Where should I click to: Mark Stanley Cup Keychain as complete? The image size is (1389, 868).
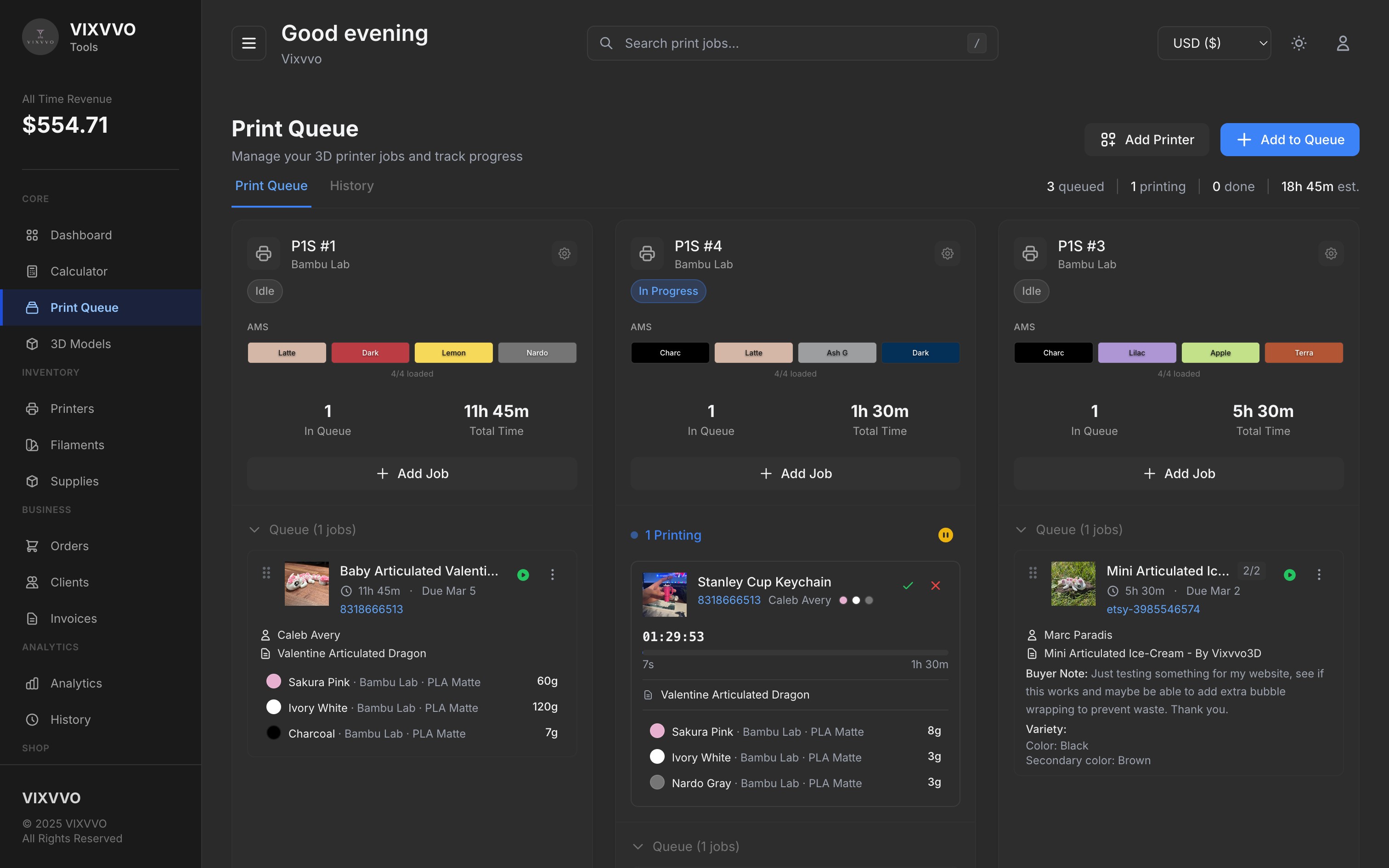click(908, 586)
